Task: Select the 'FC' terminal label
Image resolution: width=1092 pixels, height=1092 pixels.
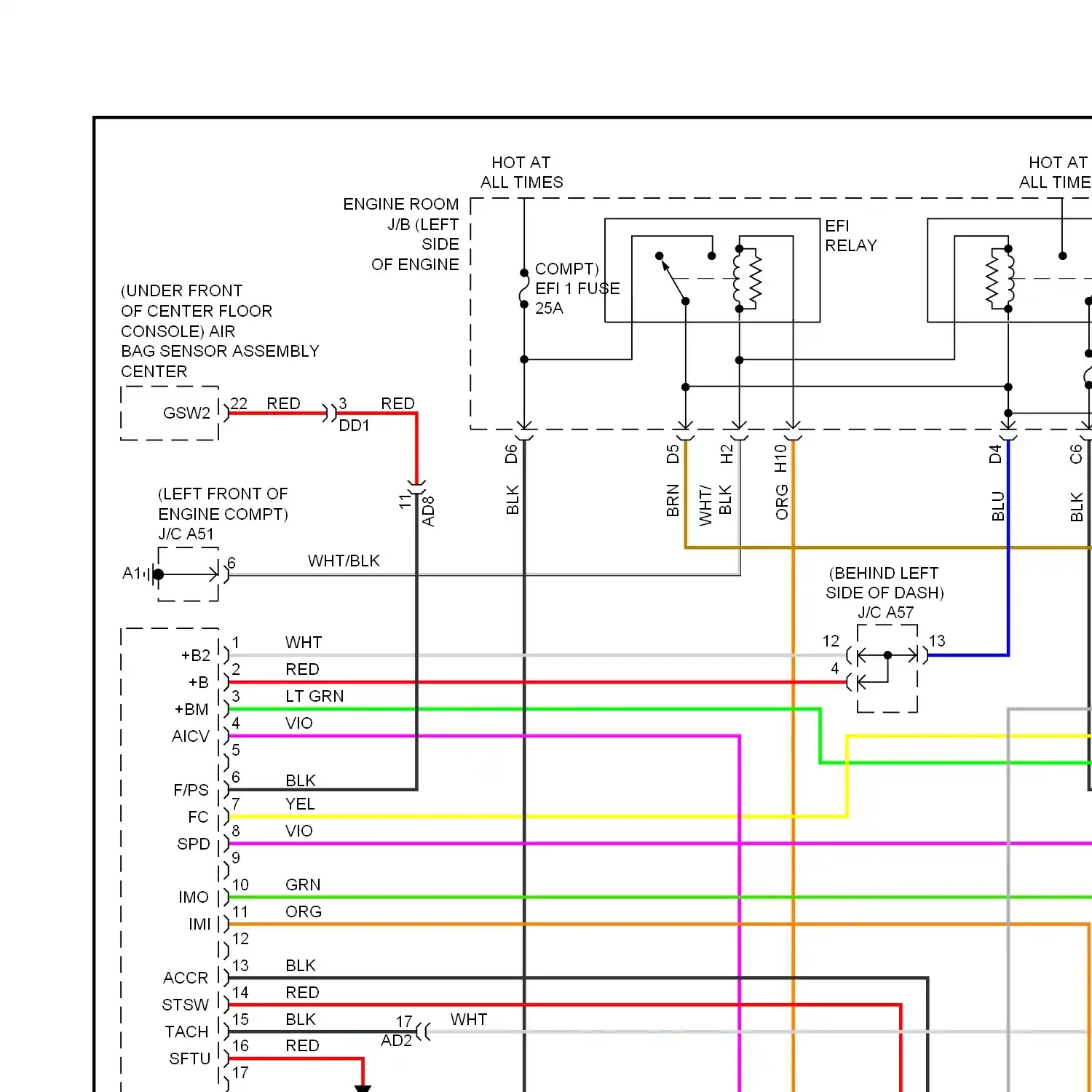Action: 198,817
